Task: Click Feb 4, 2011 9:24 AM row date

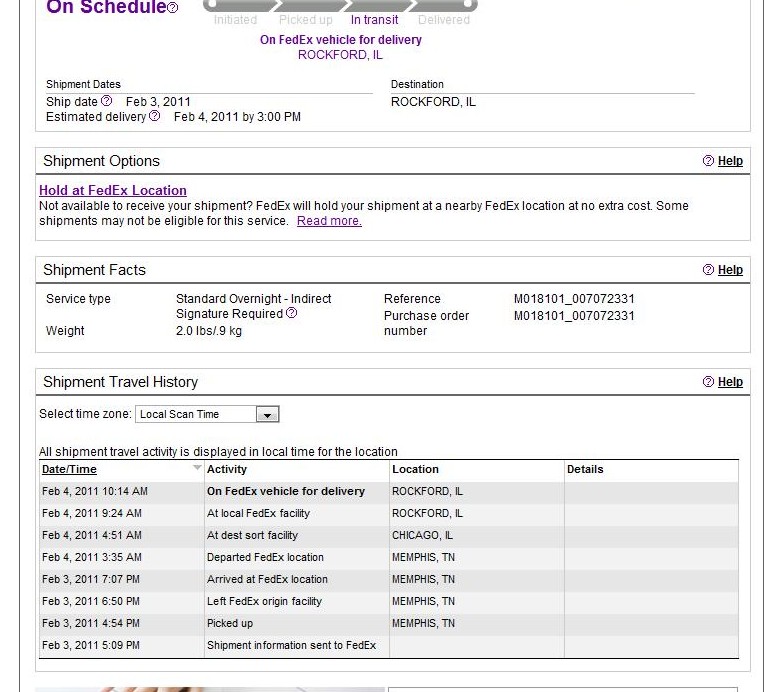Action: pos(92,513)
